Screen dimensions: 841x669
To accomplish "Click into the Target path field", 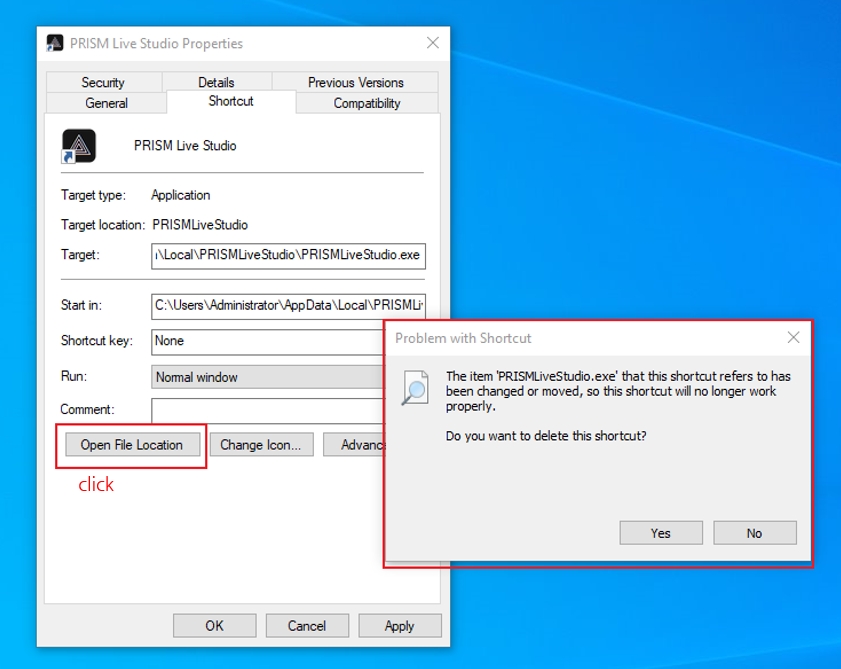I will 288,255.
